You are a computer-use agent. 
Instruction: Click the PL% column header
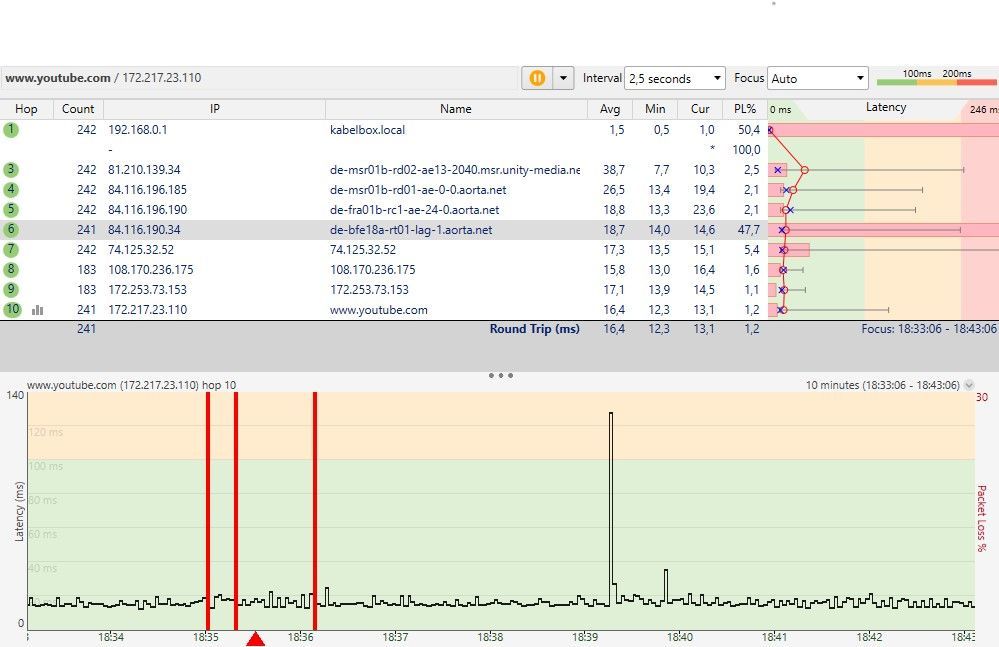[x=745, y=109]
